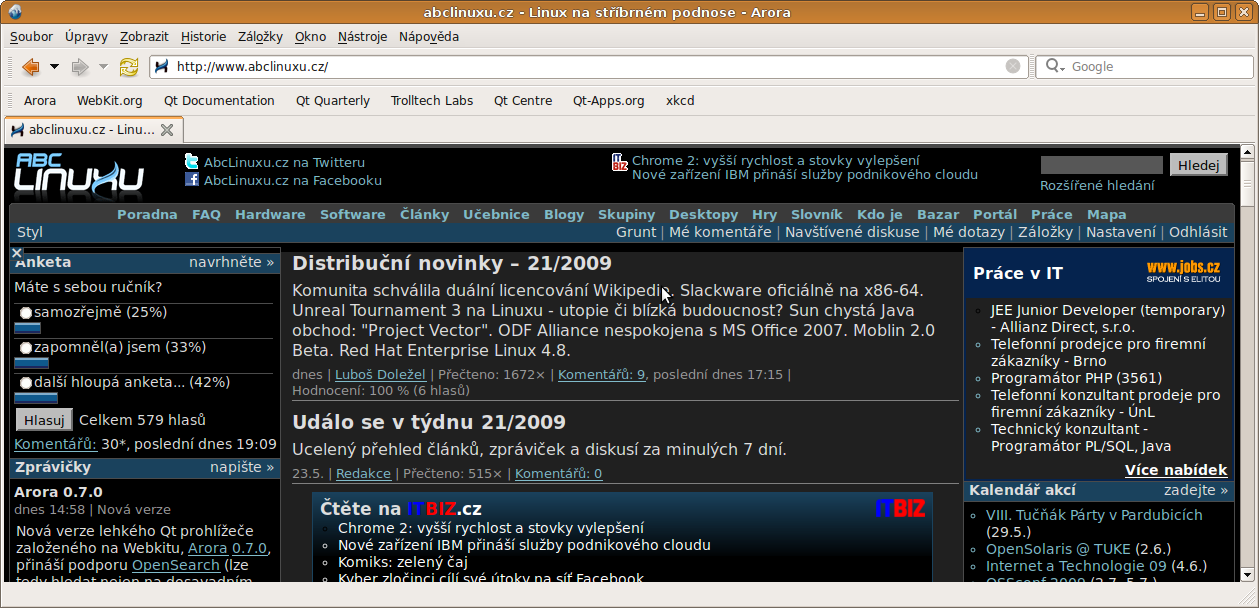Click the Twitter bird icon

(192, 162)
